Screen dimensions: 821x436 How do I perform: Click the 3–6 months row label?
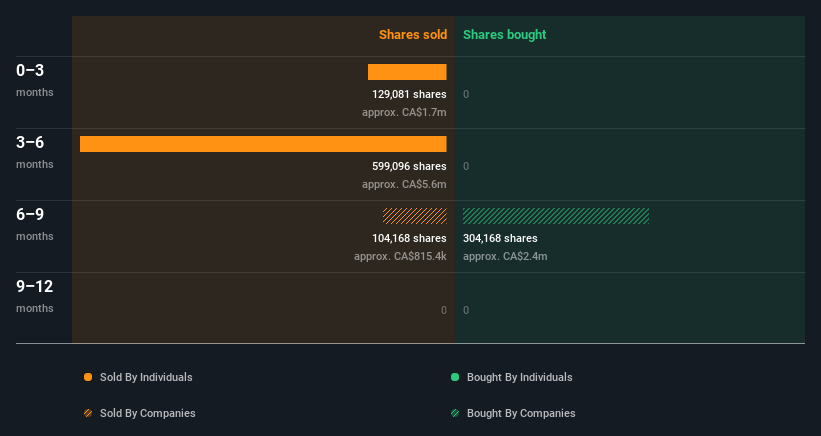pos(35,152)
